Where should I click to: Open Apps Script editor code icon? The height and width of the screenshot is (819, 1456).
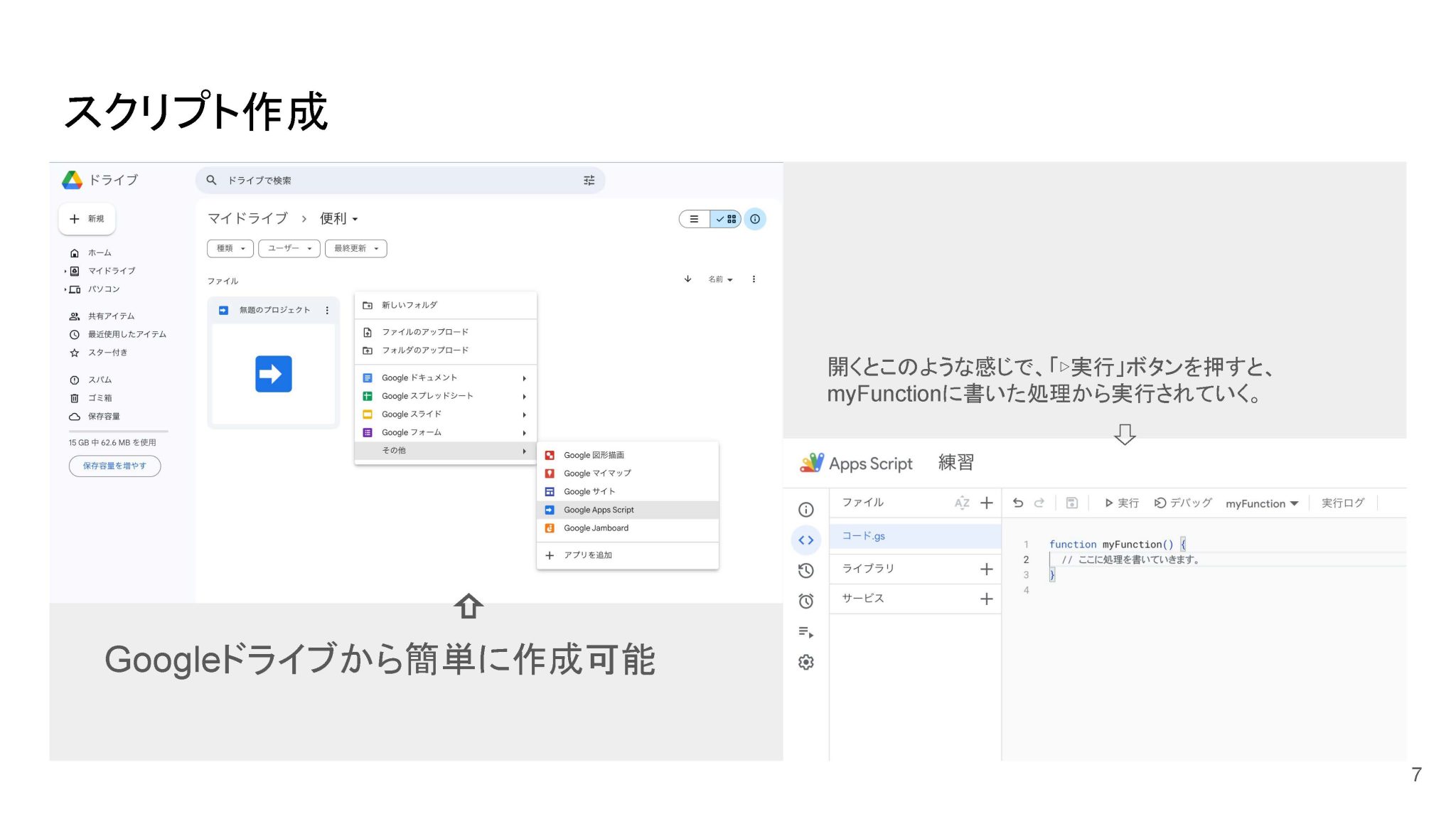point(805,540)
